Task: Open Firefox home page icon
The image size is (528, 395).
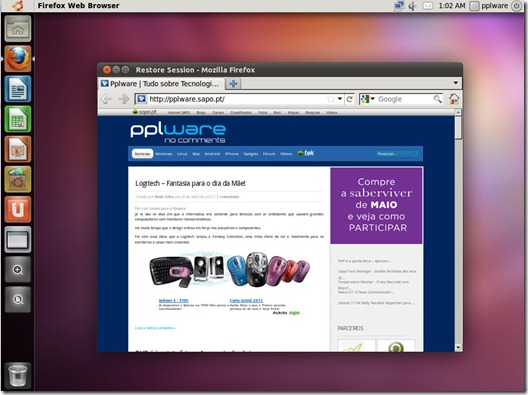Action: 454,99
